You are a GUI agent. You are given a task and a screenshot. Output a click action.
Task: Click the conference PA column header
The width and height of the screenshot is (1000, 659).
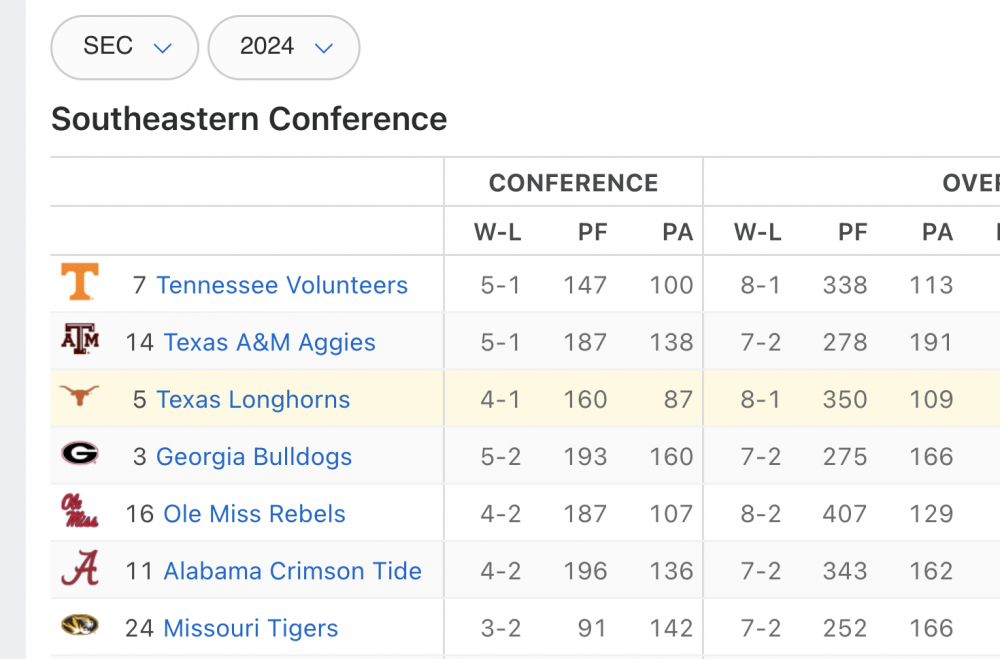coord(677,233)
